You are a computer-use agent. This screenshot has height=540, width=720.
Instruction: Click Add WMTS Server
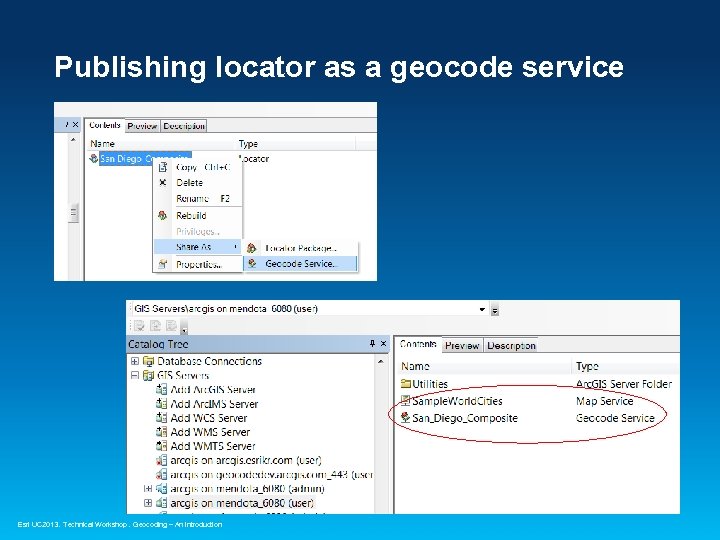[213, 446]
